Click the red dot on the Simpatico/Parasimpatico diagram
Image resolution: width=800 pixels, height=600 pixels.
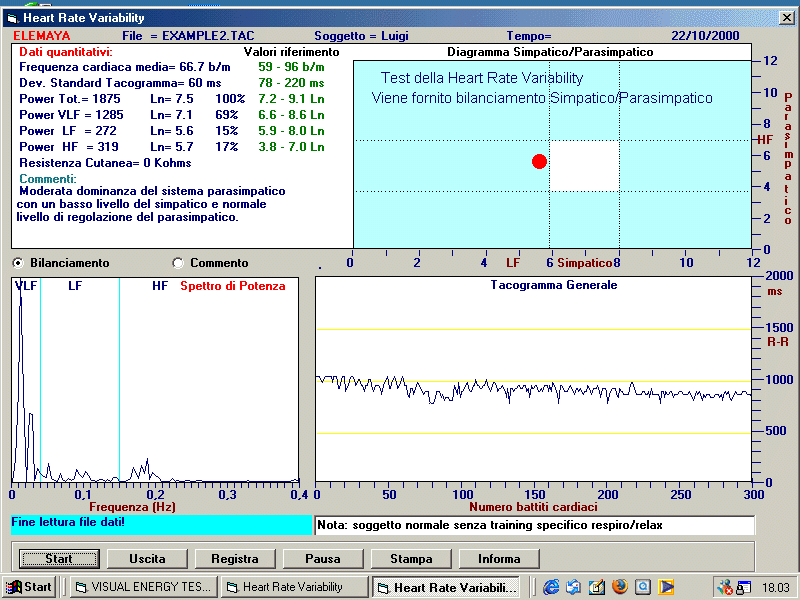539,161
